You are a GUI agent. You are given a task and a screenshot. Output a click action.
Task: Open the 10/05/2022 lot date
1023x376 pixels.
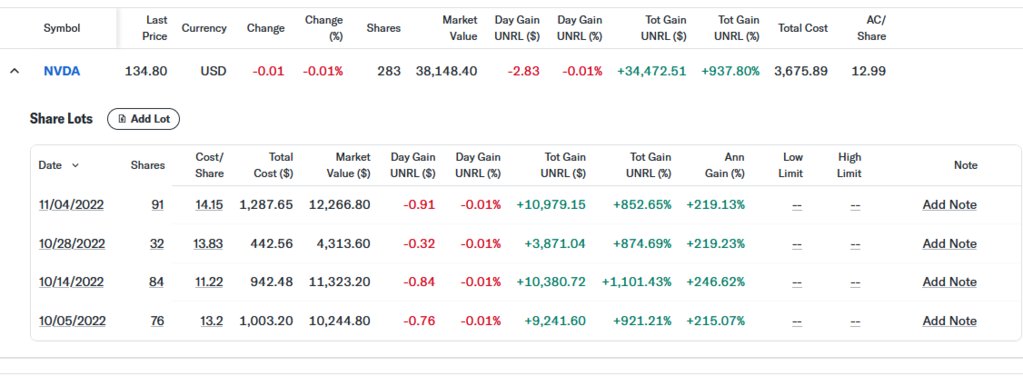pyautogui.click(x=72, y=321)
